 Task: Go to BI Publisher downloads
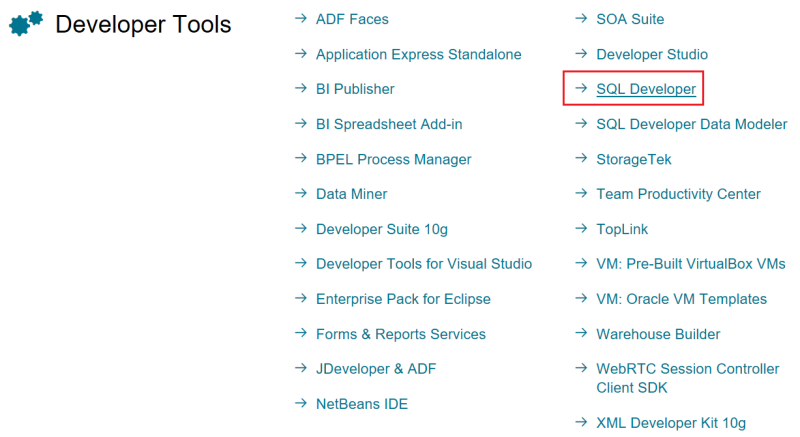[355, 89]
